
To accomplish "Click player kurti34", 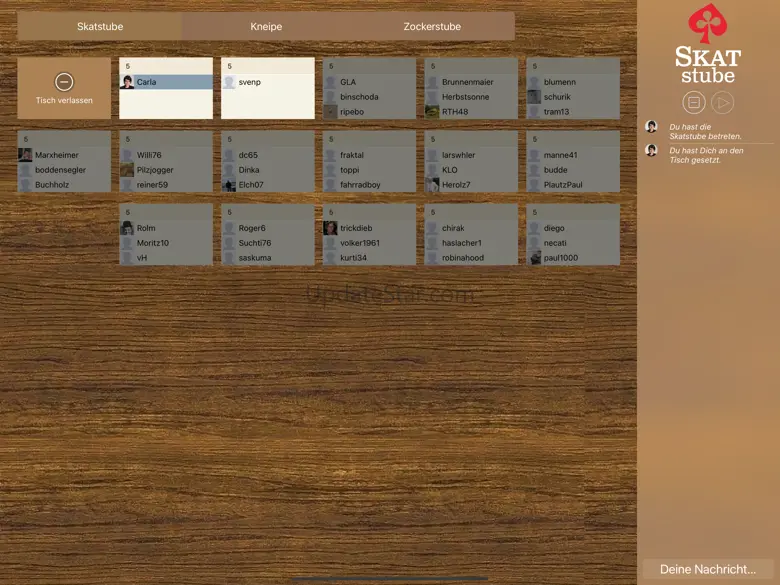I will click(370, 258).
